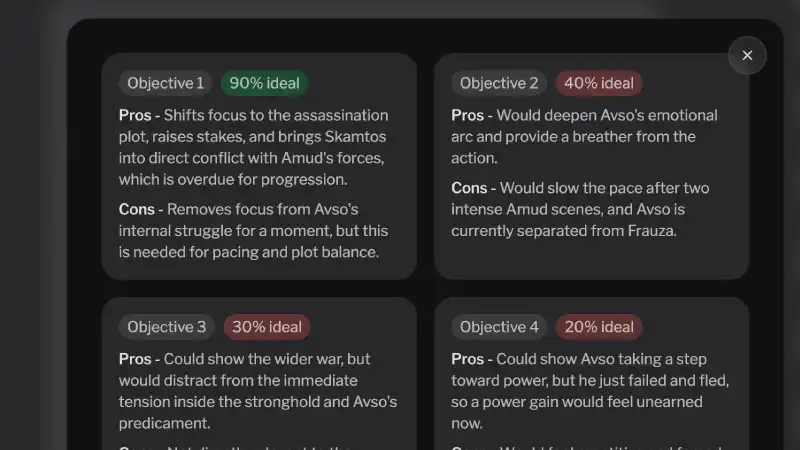
Task: Click the 20% ideal badge
Action: [598, 327]
